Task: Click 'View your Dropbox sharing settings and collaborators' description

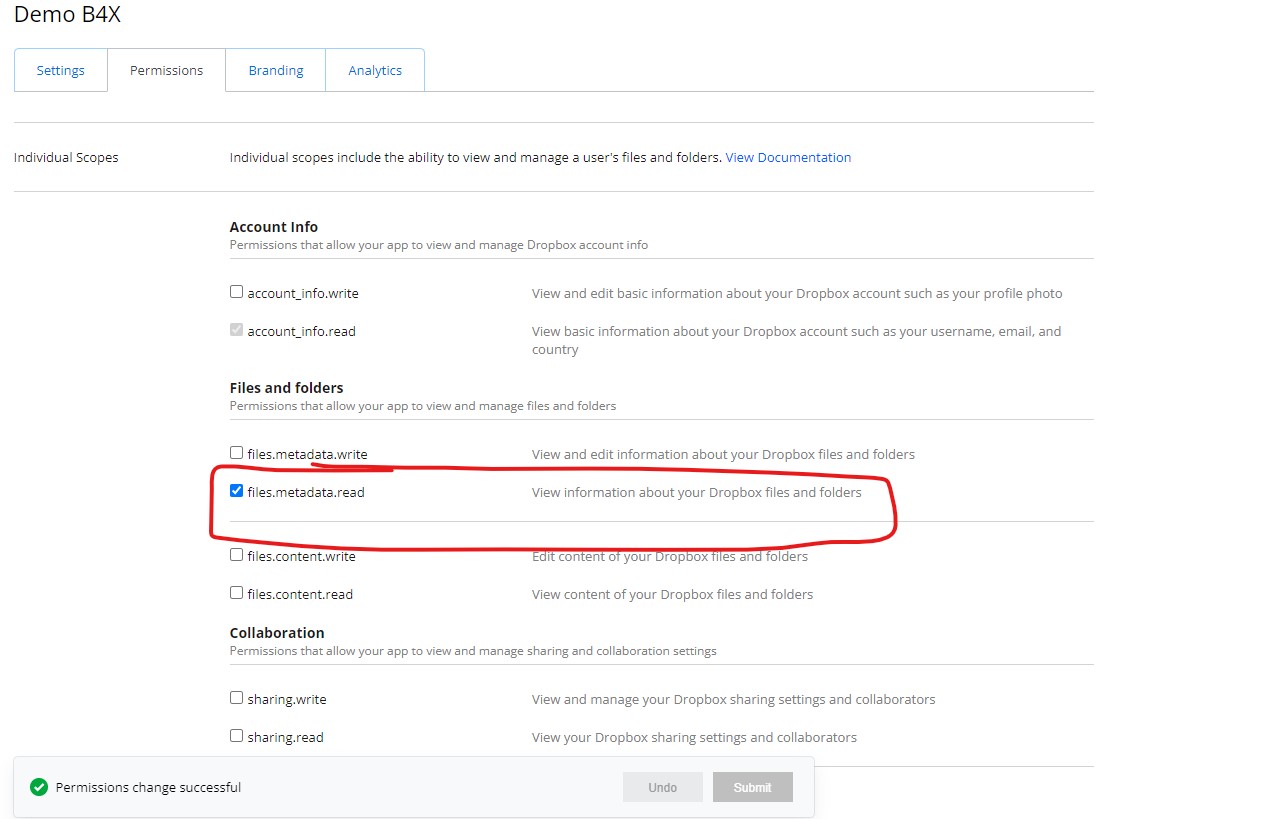Action: tap(694, 737)
